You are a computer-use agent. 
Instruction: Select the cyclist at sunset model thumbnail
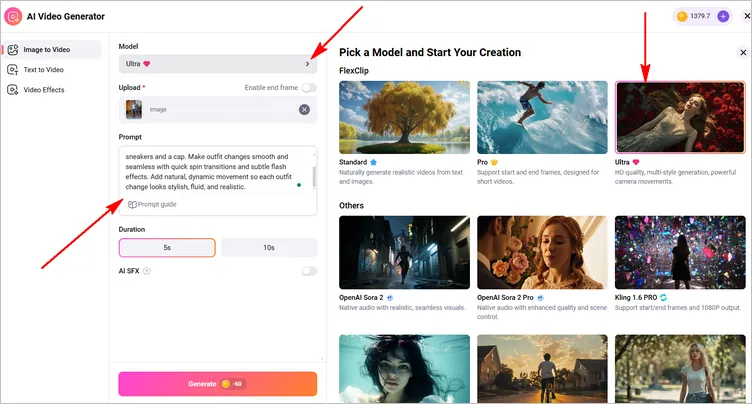[542, 369]
